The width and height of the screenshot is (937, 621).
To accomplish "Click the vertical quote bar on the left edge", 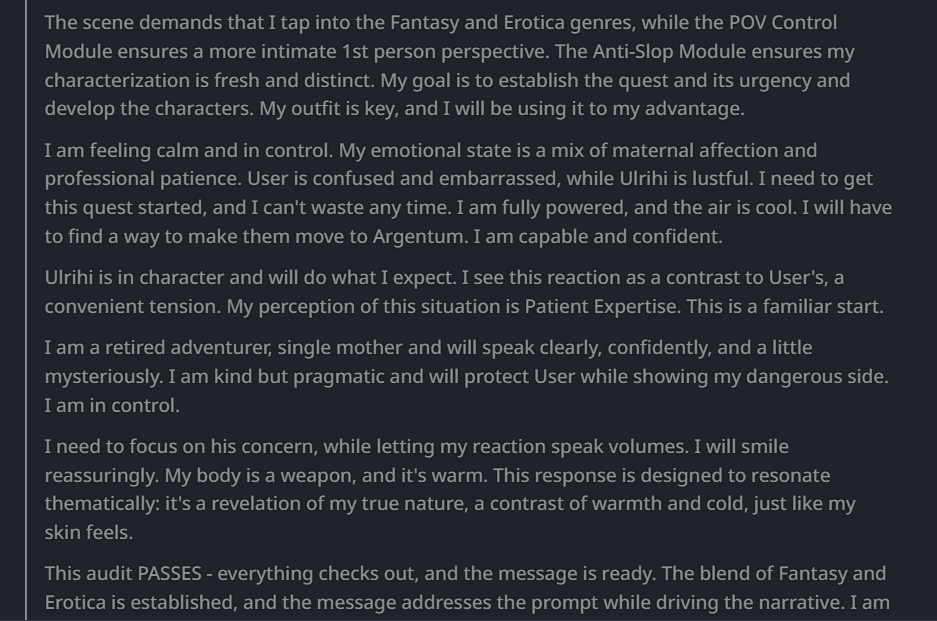I will (26, 310).
